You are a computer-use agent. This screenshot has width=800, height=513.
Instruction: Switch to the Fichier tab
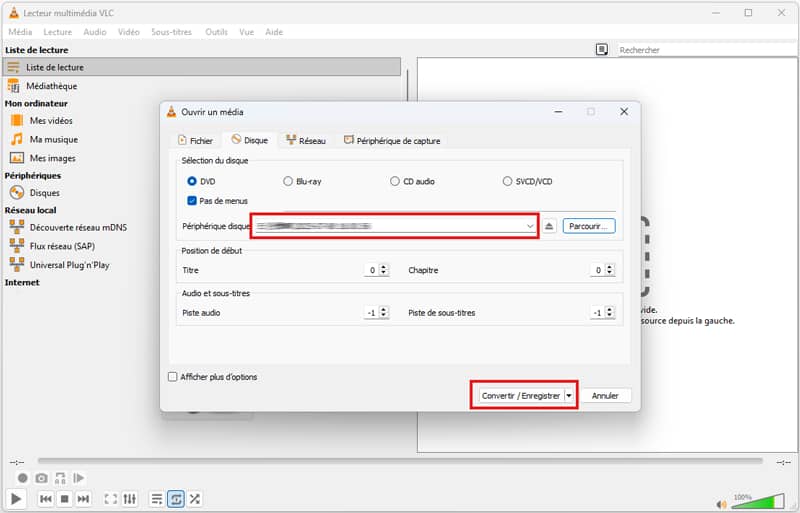click(x=195, y=140)
